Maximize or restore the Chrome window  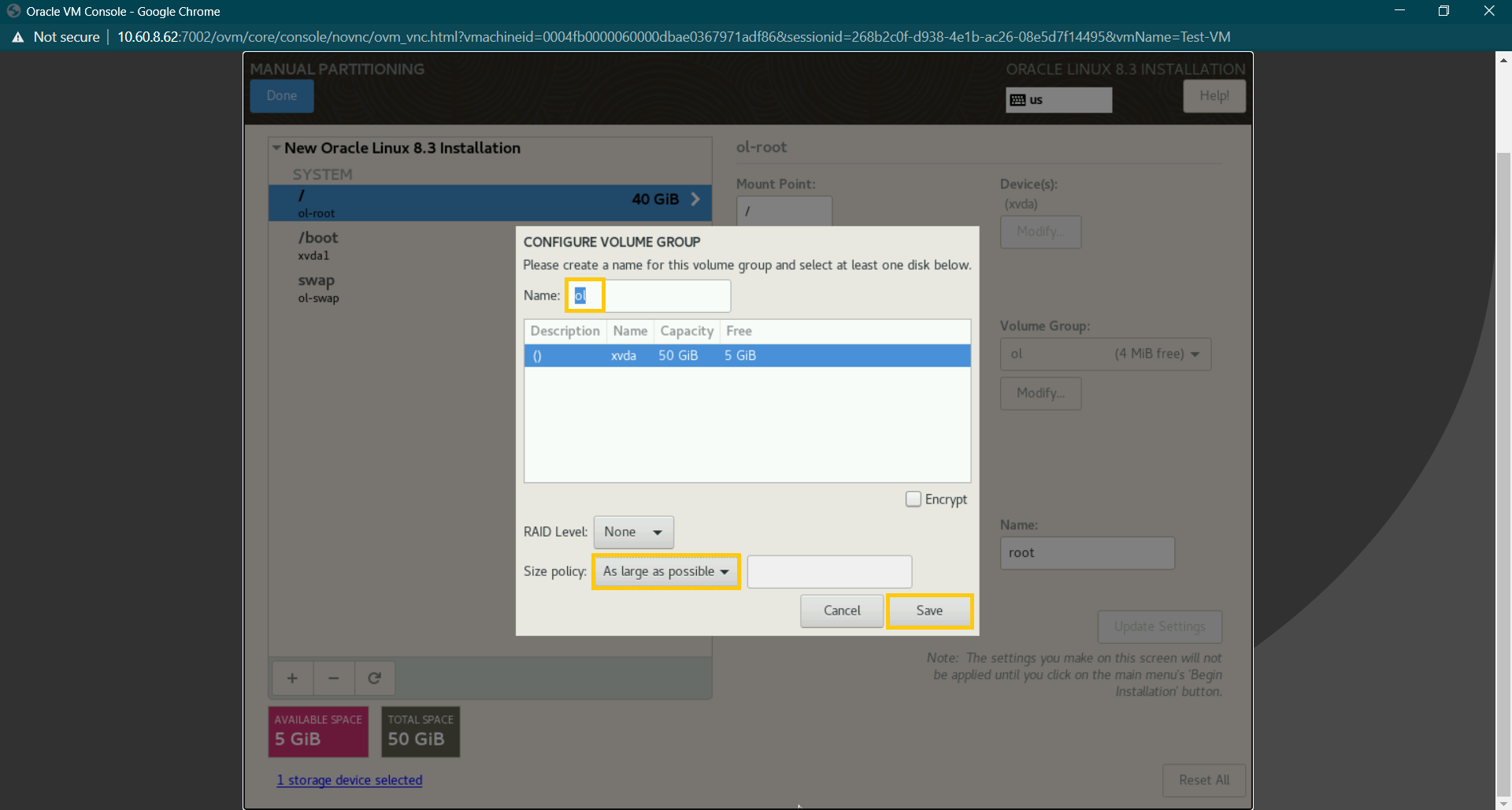tap(1443, 11)
